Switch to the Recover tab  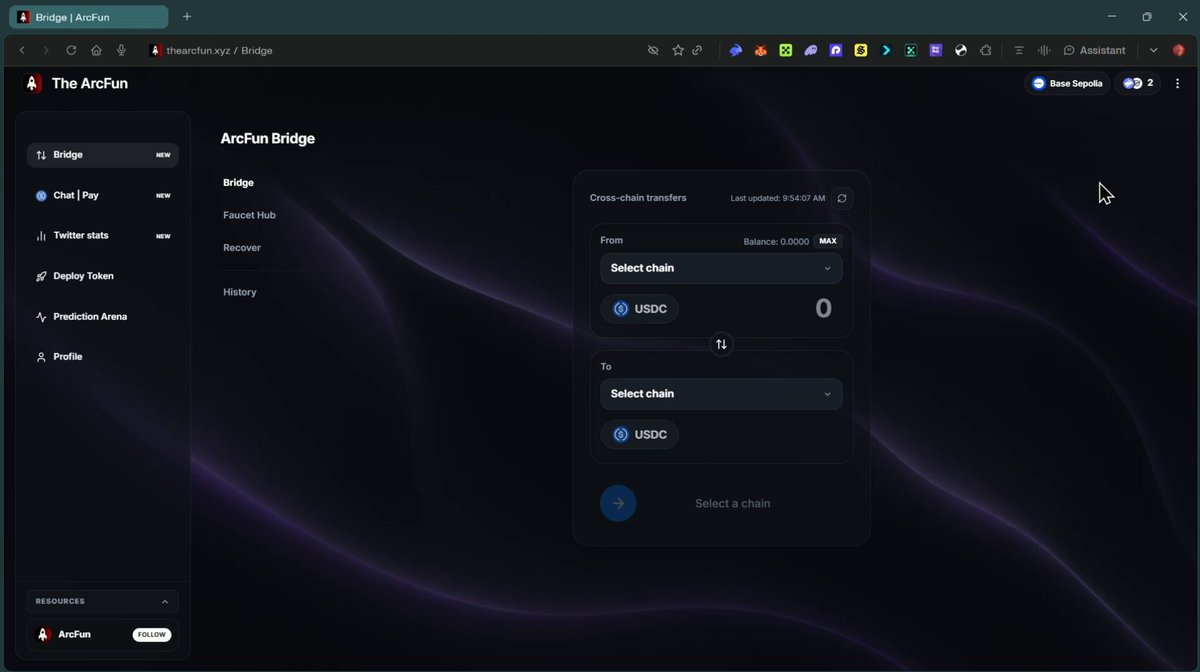242,248
